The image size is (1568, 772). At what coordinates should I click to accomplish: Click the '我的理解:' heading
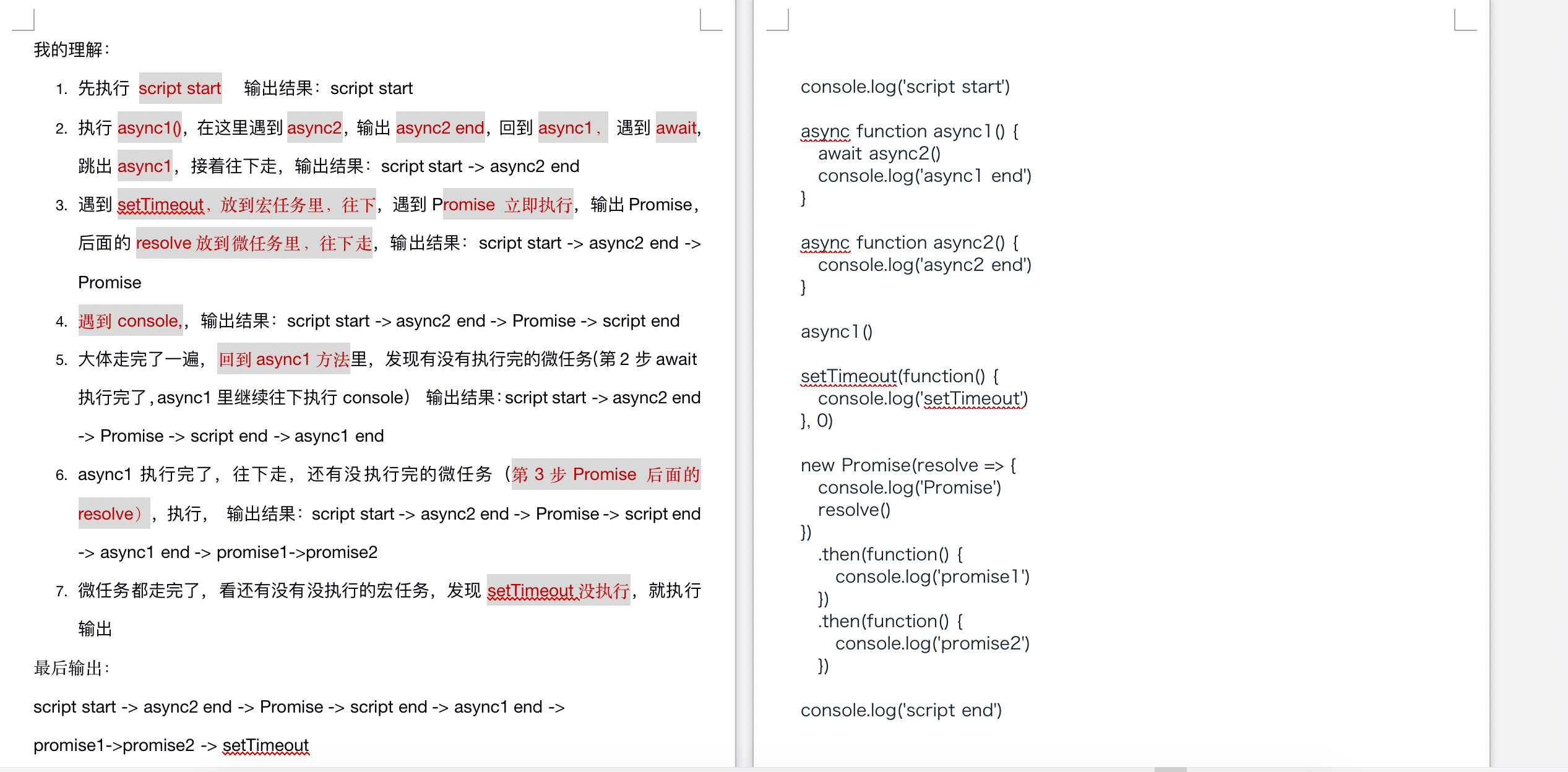[71, 49]
